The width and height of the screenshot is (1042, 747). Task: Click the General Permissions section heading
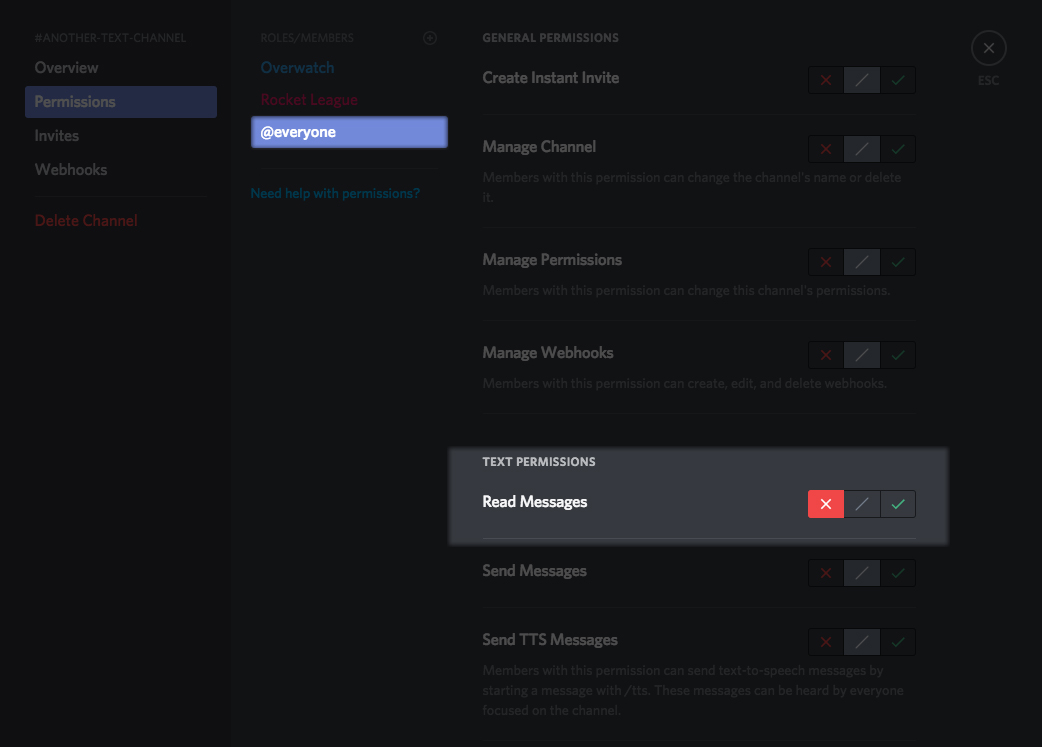click(x=550, y=38)
